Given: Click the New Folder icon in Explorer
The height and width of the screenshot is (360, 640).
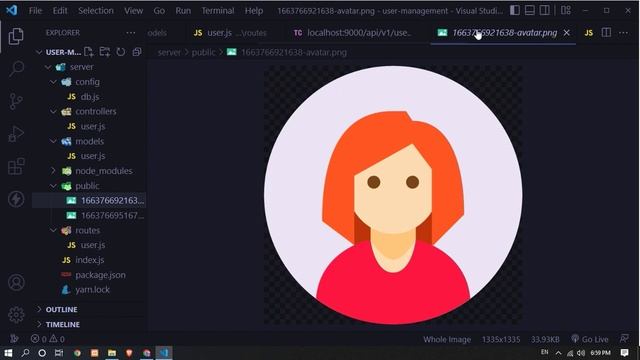Looking at the screenshot, I should (104, 52).
